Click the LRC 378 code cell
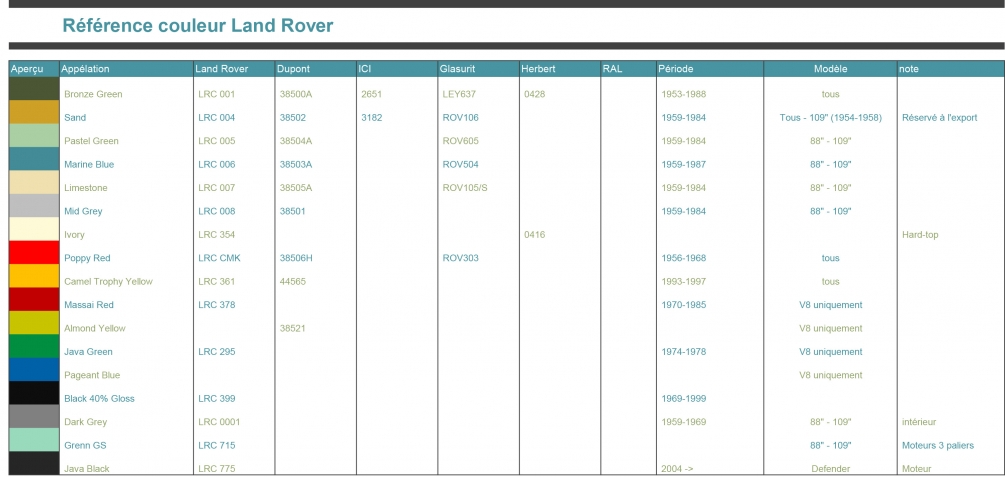This screenshot has height=477, width=1005. click(217, 305)
